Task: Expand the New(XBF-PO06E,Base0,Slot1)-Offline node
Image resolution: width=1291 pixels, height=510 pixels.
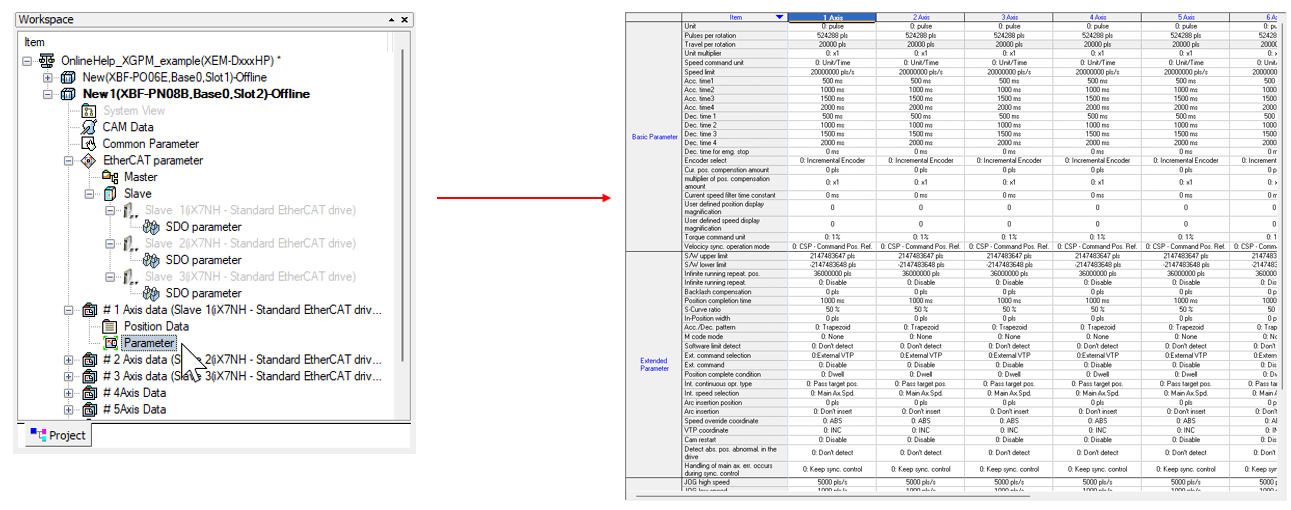Action: (49, 78)
